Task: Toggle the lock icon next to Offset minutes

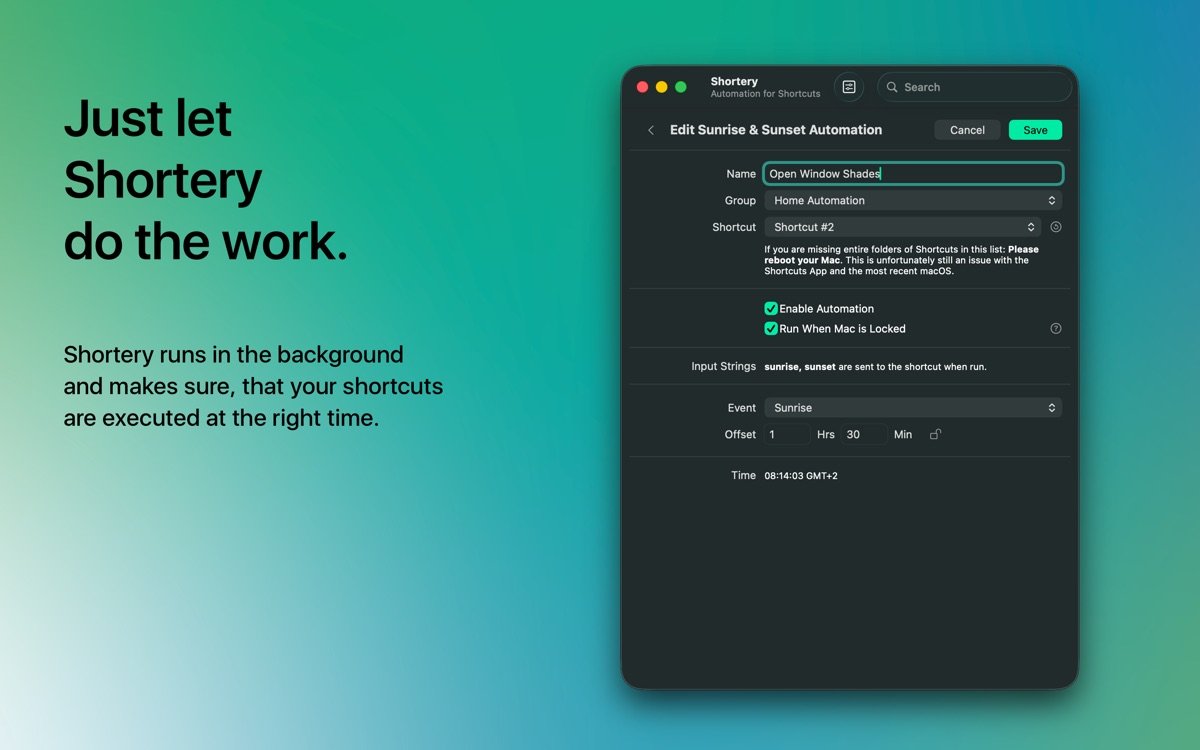Action: [935, 434]
